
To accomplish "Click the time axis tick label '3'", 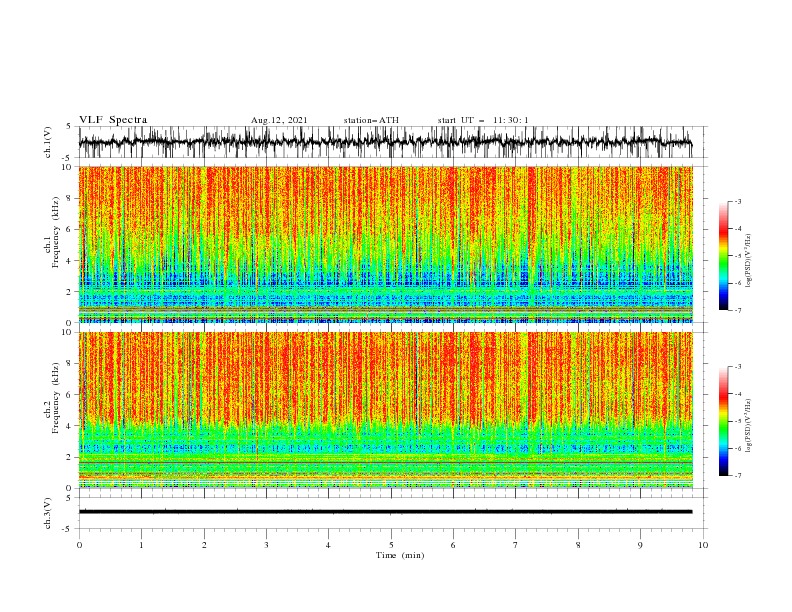I will coord(266,545).
